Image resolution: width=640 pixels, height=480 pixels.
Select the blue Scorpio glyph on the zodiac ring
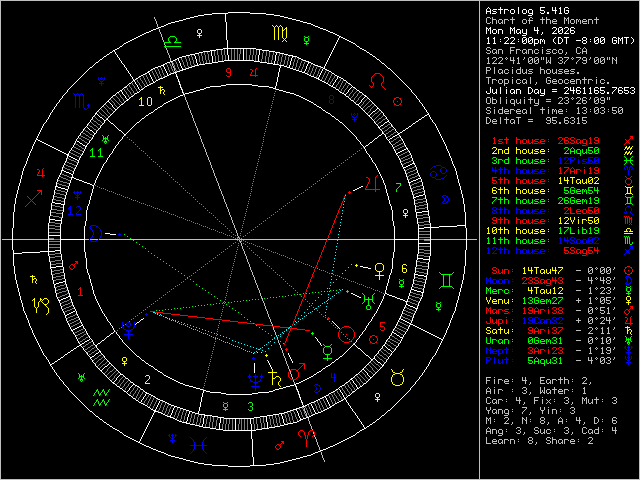(82, 101)
